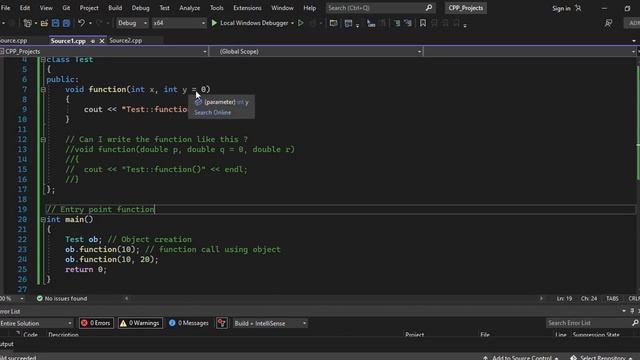640x360 pixels.
Task: Open the new project icon in toolbar
Action: (x=27, y=23)
